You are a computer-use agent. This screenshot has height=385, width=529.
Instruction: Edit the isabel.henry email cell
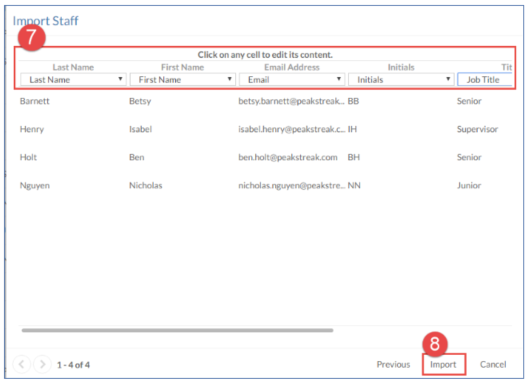[291, 129]
